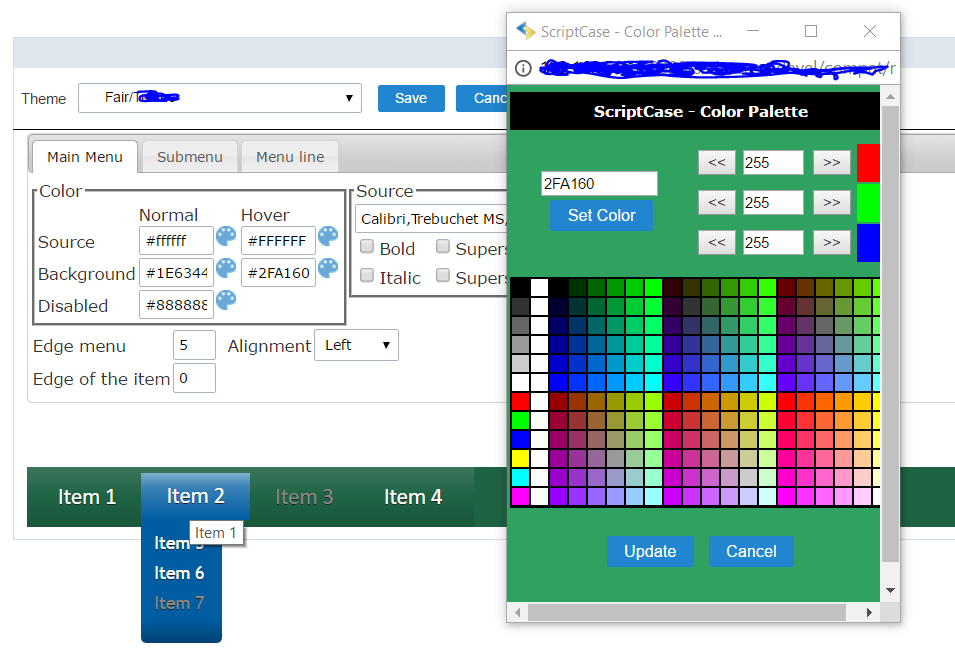The width and height of the screenshot is (955, 663).
Task: Switch to the Main Menu tab
Action: click(85, 157)
